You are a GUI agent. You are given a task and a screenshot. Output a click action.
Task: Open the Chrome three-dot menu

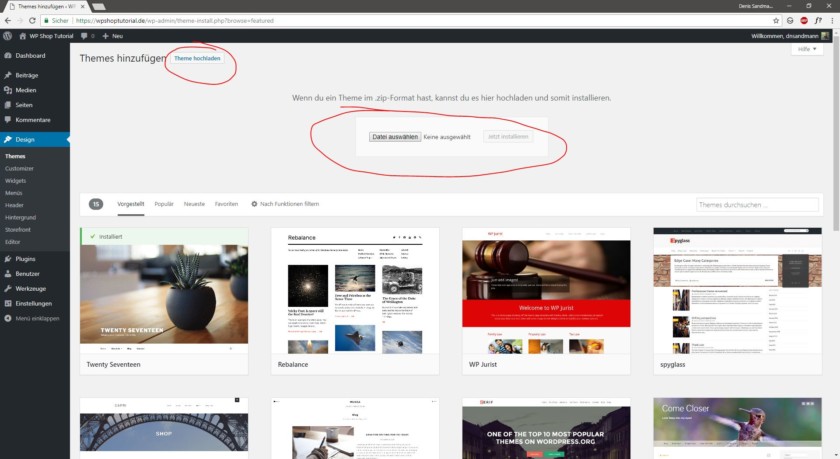pyautogui.click(x=831, y=20)
